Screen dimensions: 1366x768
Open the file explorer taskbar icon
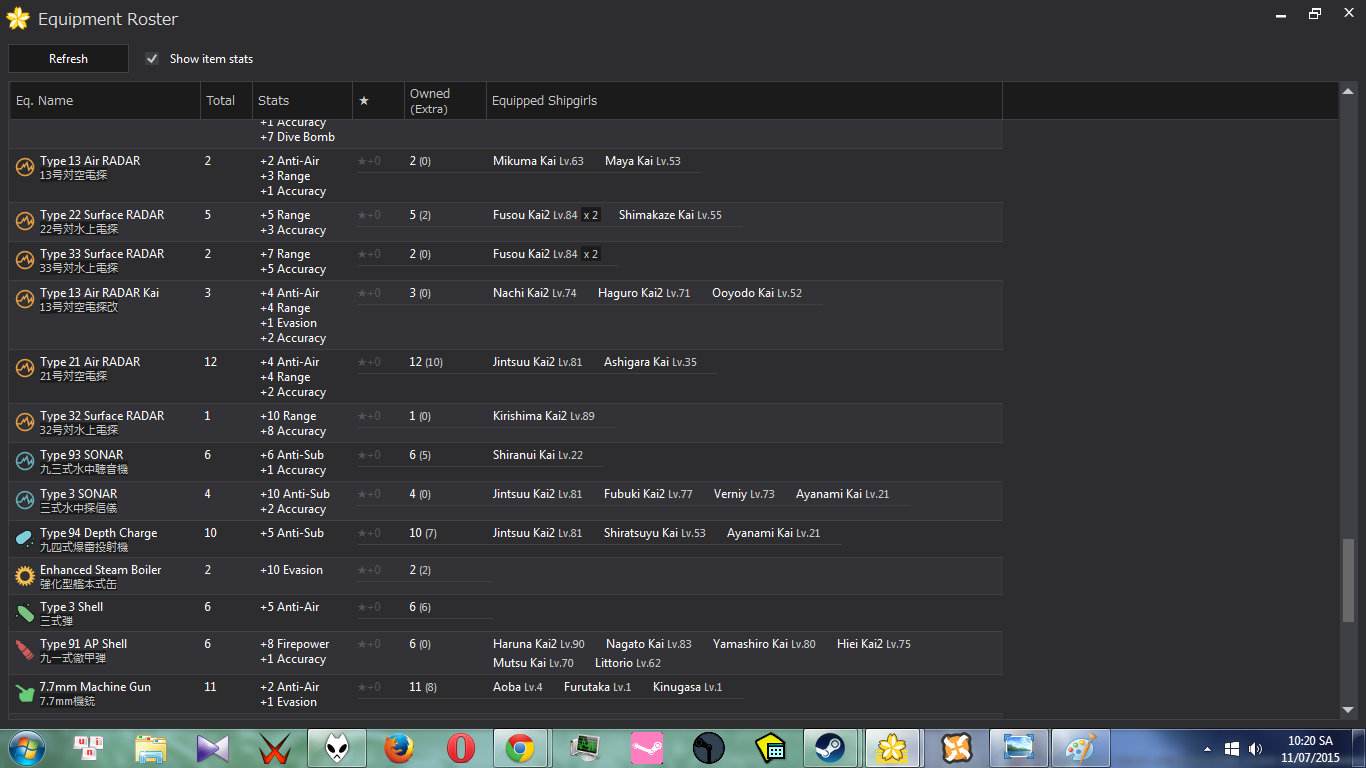pos(151,747)
